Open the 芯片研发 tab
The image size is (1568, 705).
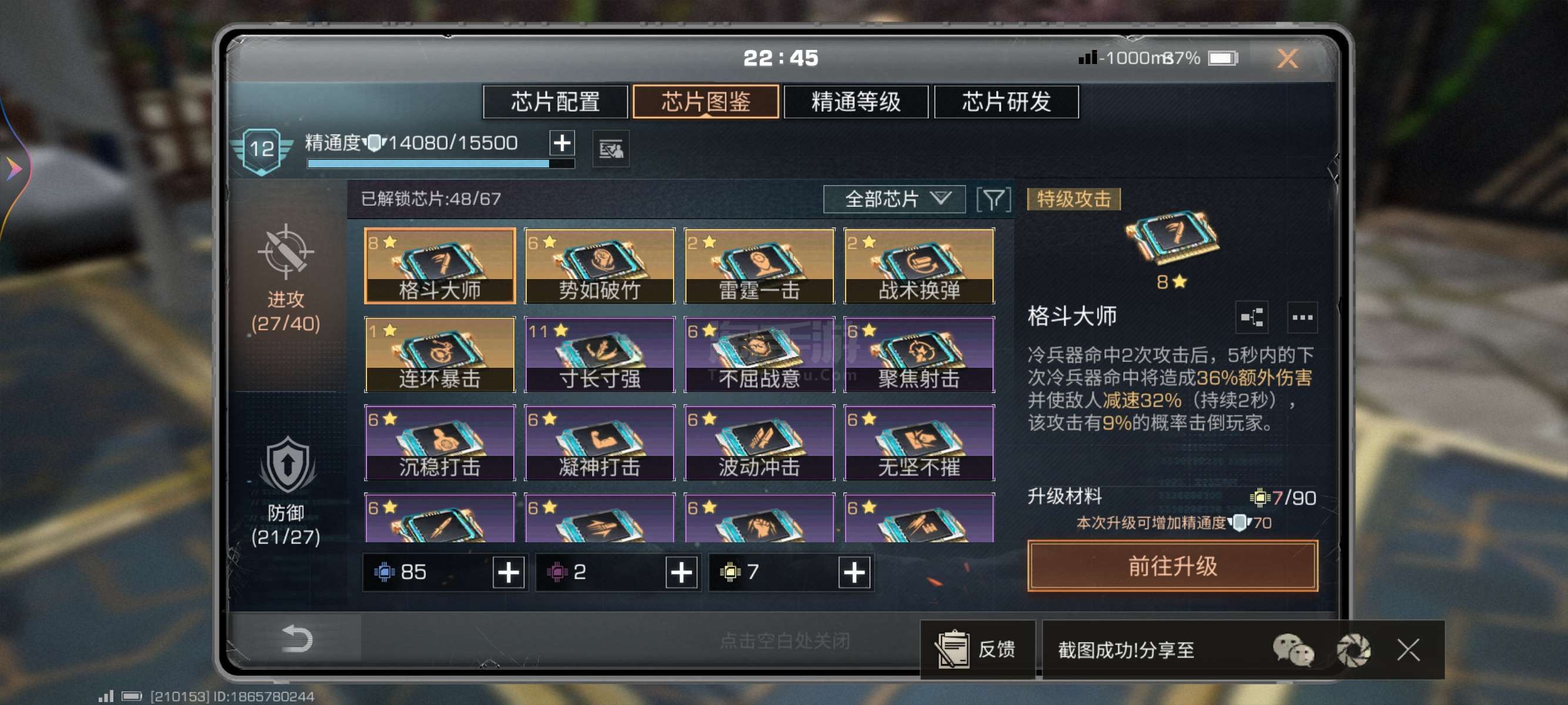point(1006,102)
